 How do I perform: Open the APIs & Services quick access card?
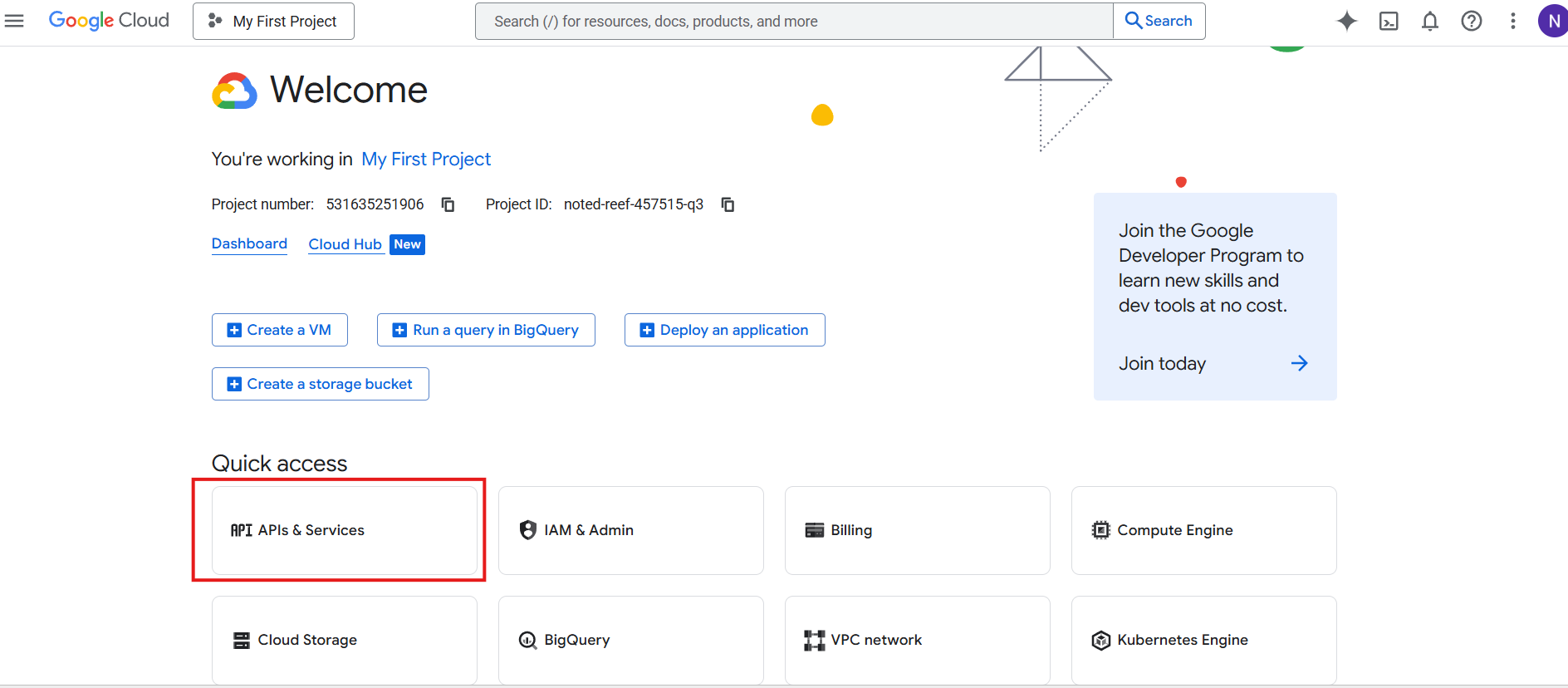344,530
